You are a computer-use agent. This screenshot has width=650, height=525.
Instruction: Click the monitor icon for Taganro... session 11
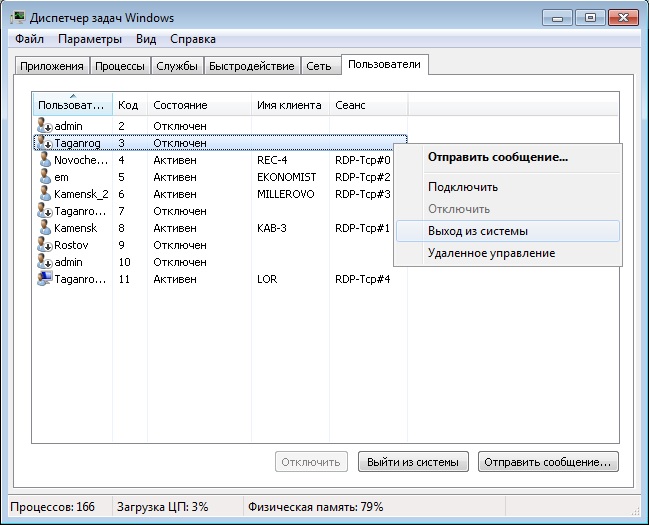pos(44,279)
